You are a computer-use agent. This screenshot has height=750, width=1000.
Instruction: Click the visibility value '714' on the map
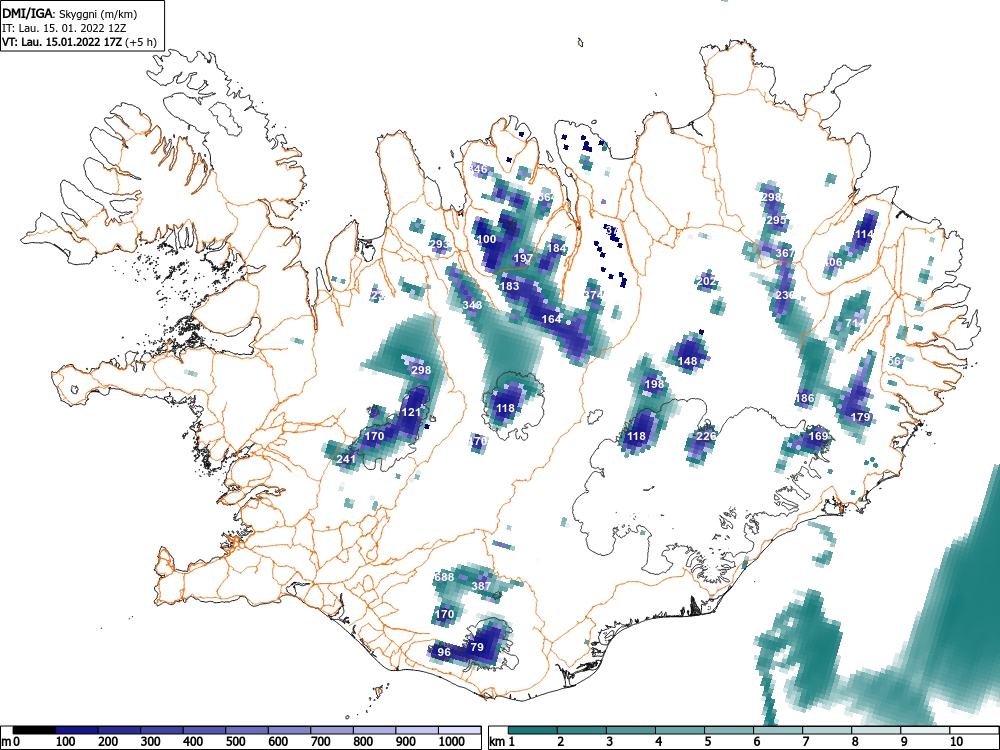click(855, 323)
